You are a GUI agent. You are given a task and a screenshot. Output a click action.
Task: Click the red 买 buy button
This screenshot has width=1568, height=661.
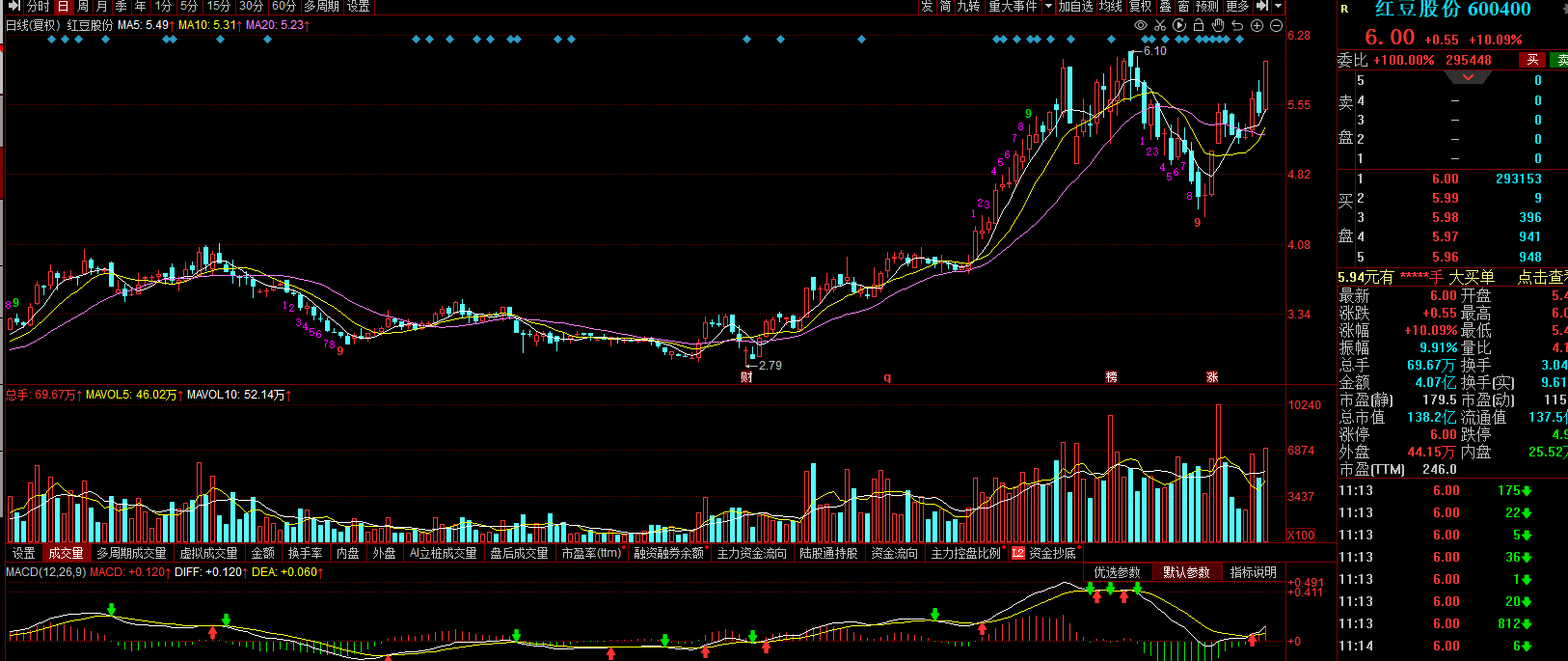click(x=1532, y=60)
